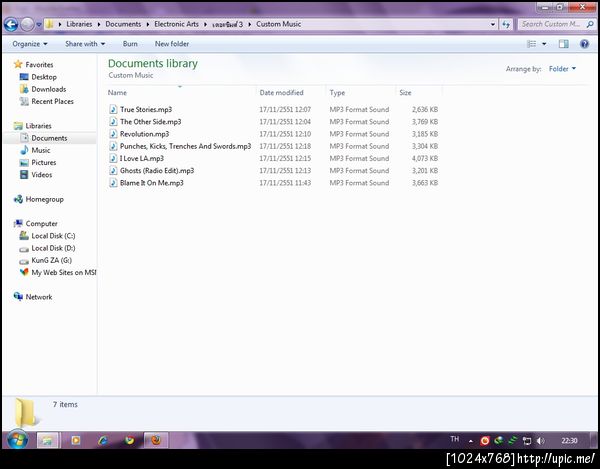
Task: Open My Web Sites on MSN
Action: pos(64,273)
